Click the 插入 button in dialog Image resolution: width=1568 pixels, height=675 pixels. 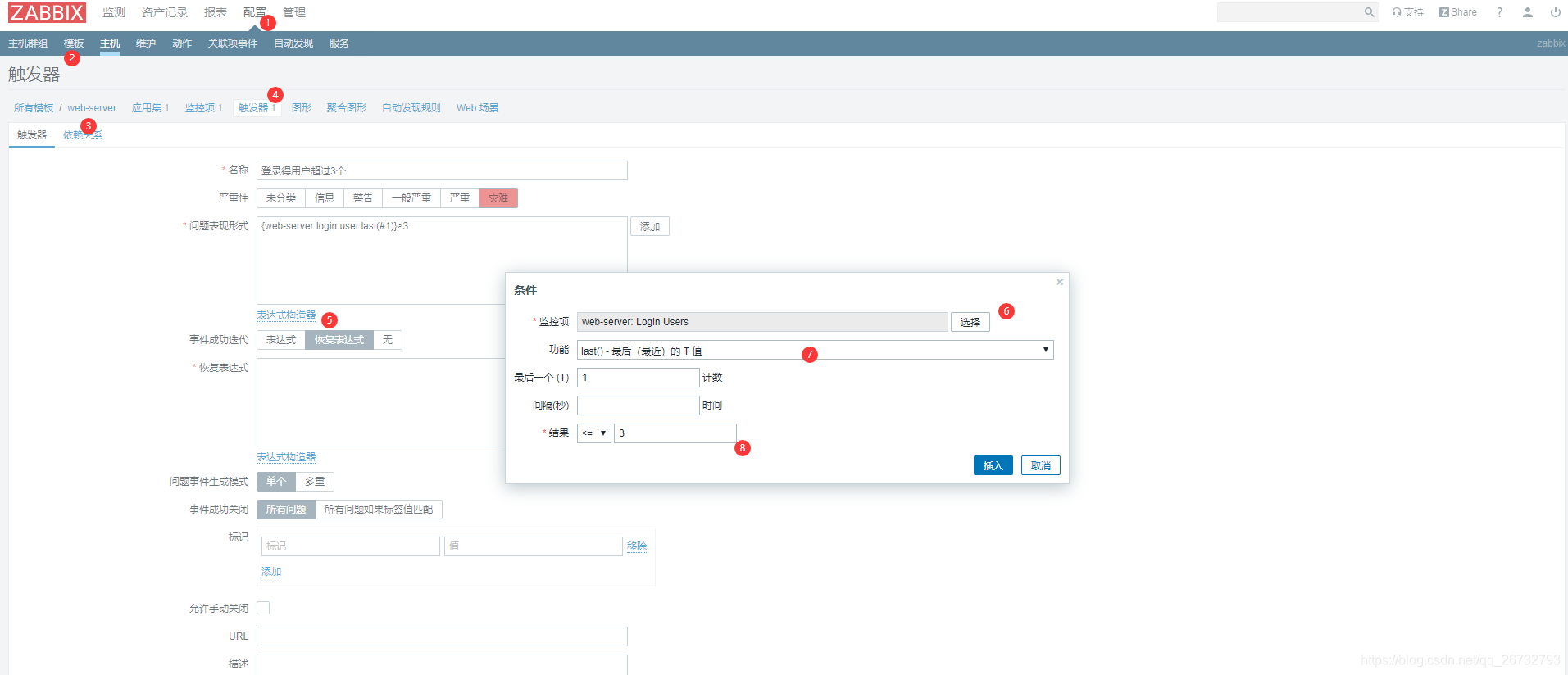993,465
